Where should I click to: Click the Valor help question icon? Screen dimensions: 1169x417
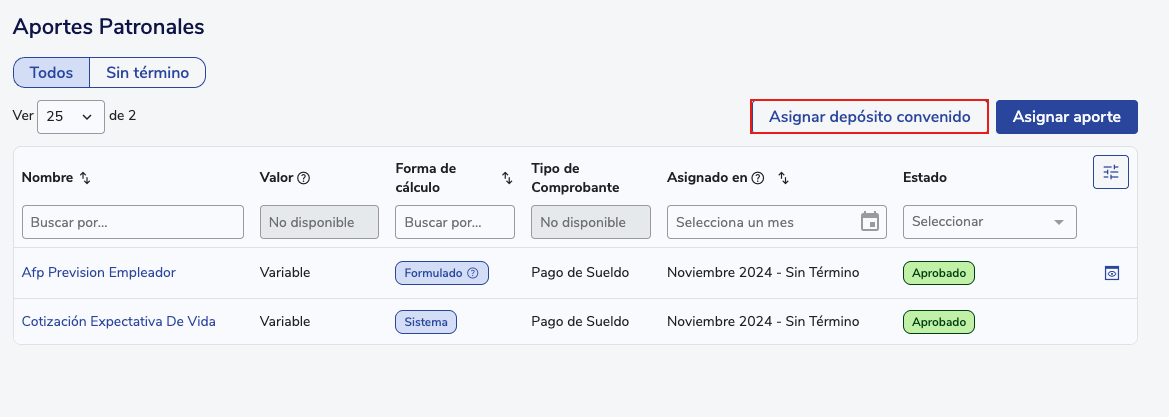[x=304, y=178]
